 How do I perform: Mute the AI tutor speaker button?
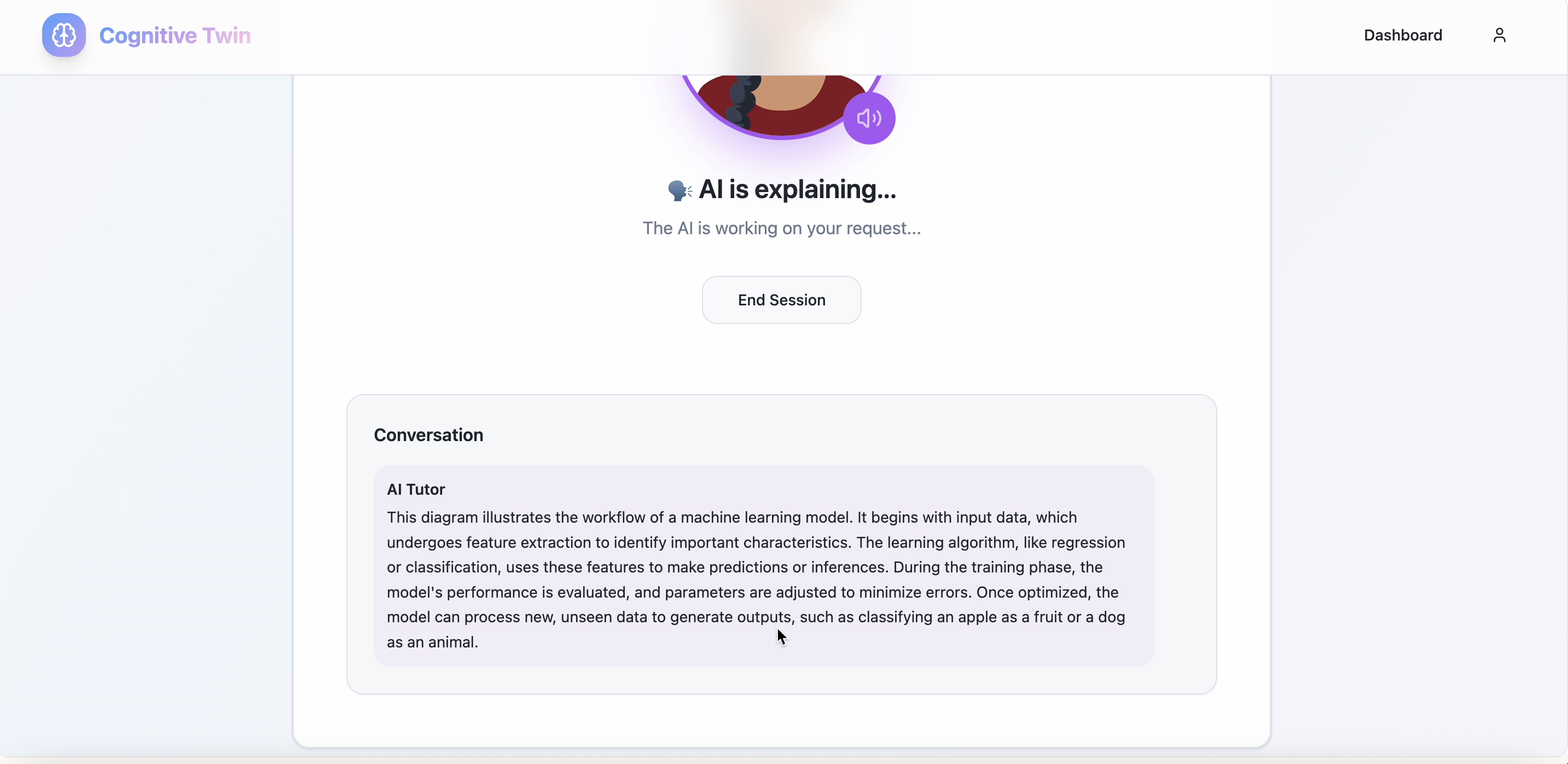[869, 118]
